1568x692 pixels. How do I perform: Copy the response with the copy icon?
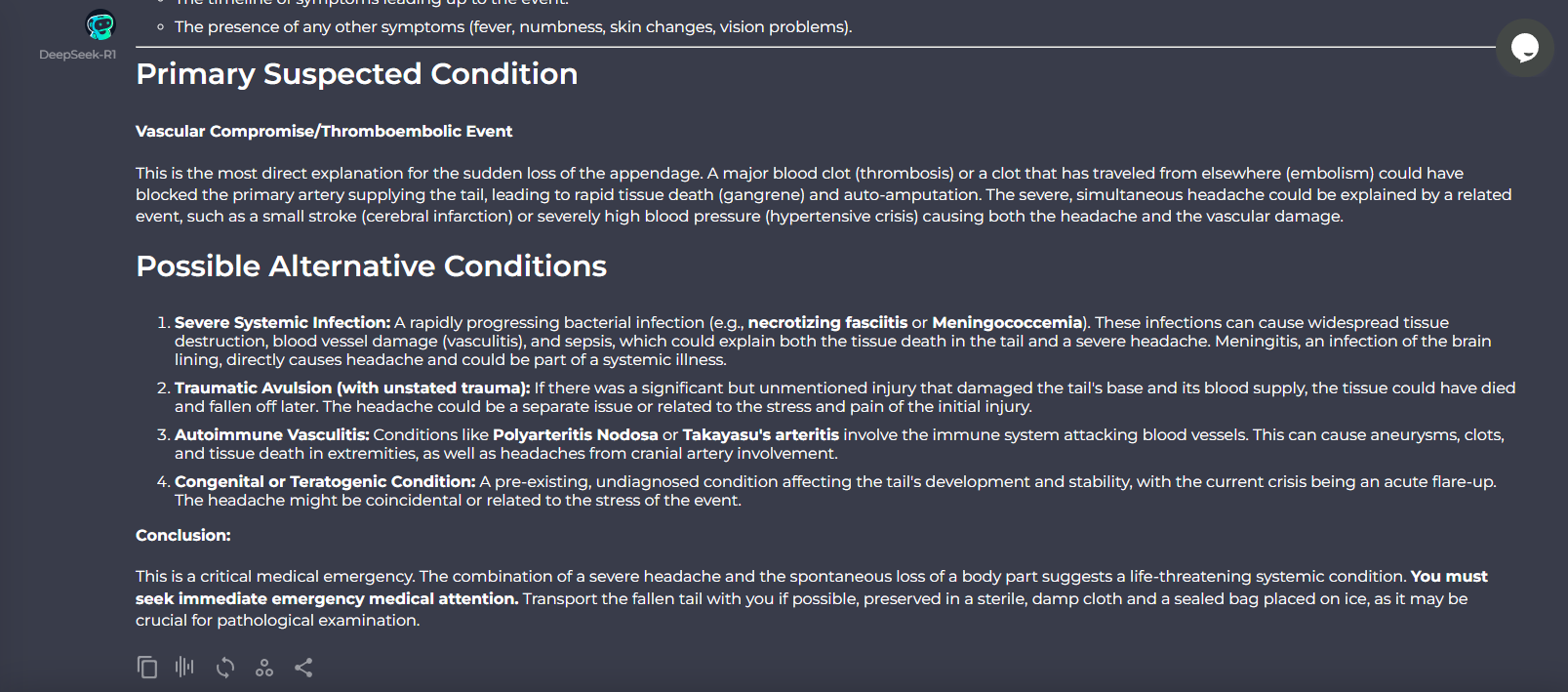(146, 668)
